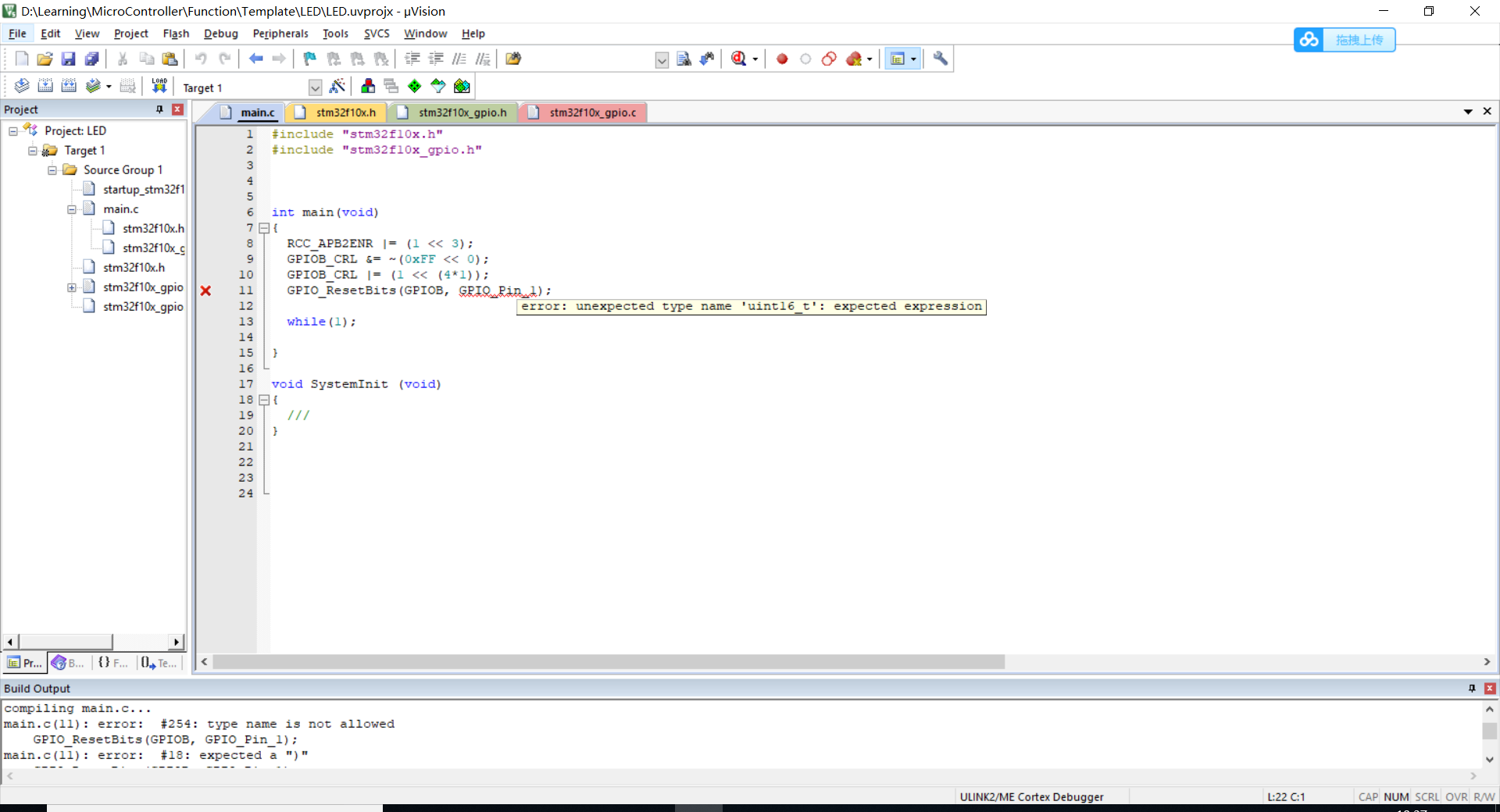Toggle the bookmark flag icon
This screenshot has width=1500, height=812.
[x=310, y=59]
